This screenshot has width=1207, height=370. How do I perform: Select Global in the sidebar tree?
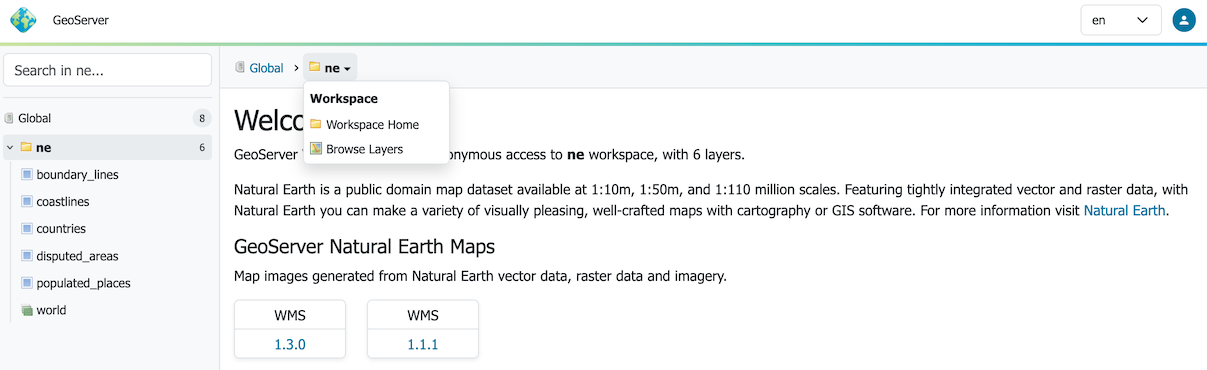coord(34,118)
